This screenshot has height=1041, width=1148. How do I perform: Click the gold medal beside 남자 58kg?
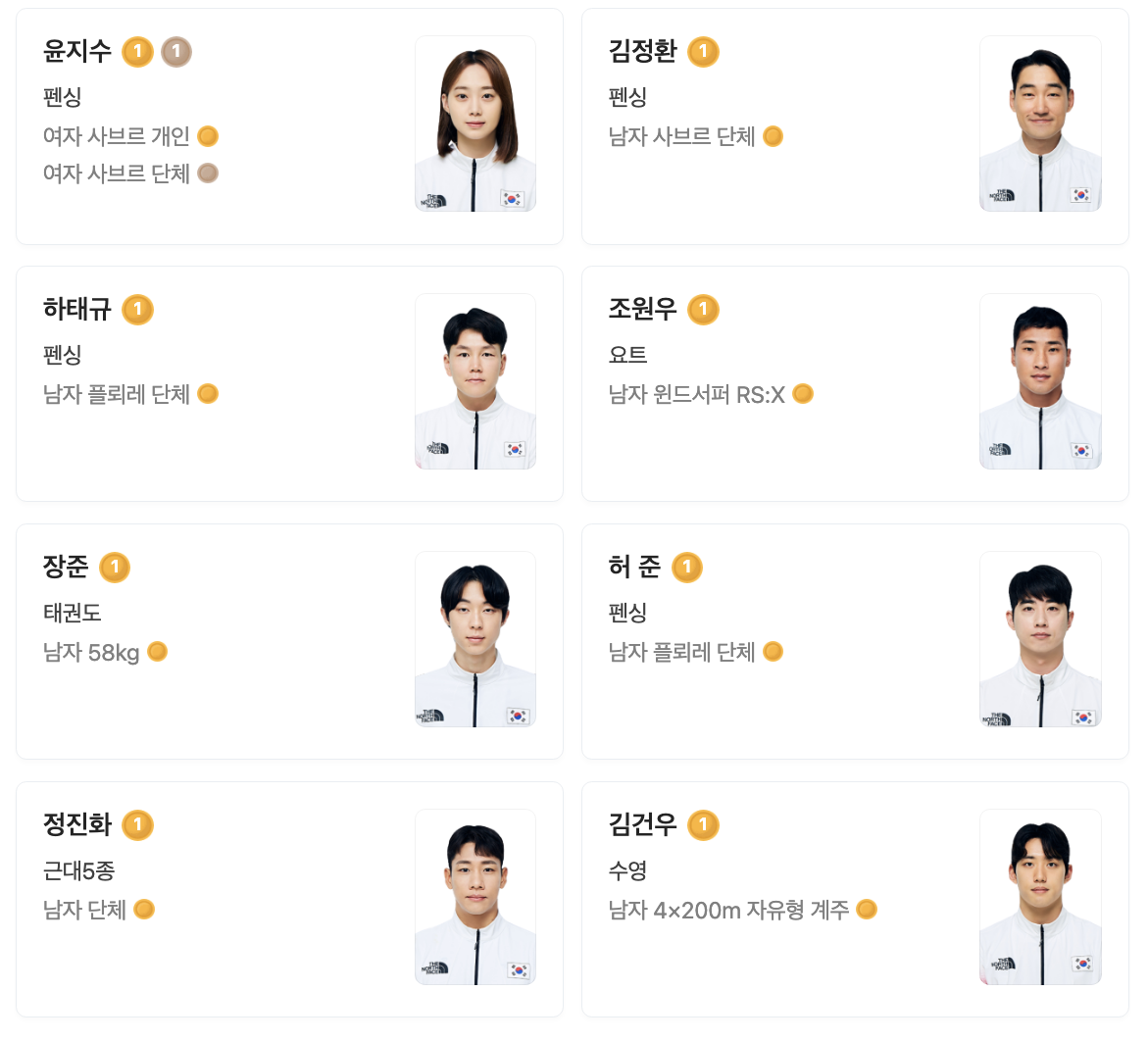click(x=158, y=651)
